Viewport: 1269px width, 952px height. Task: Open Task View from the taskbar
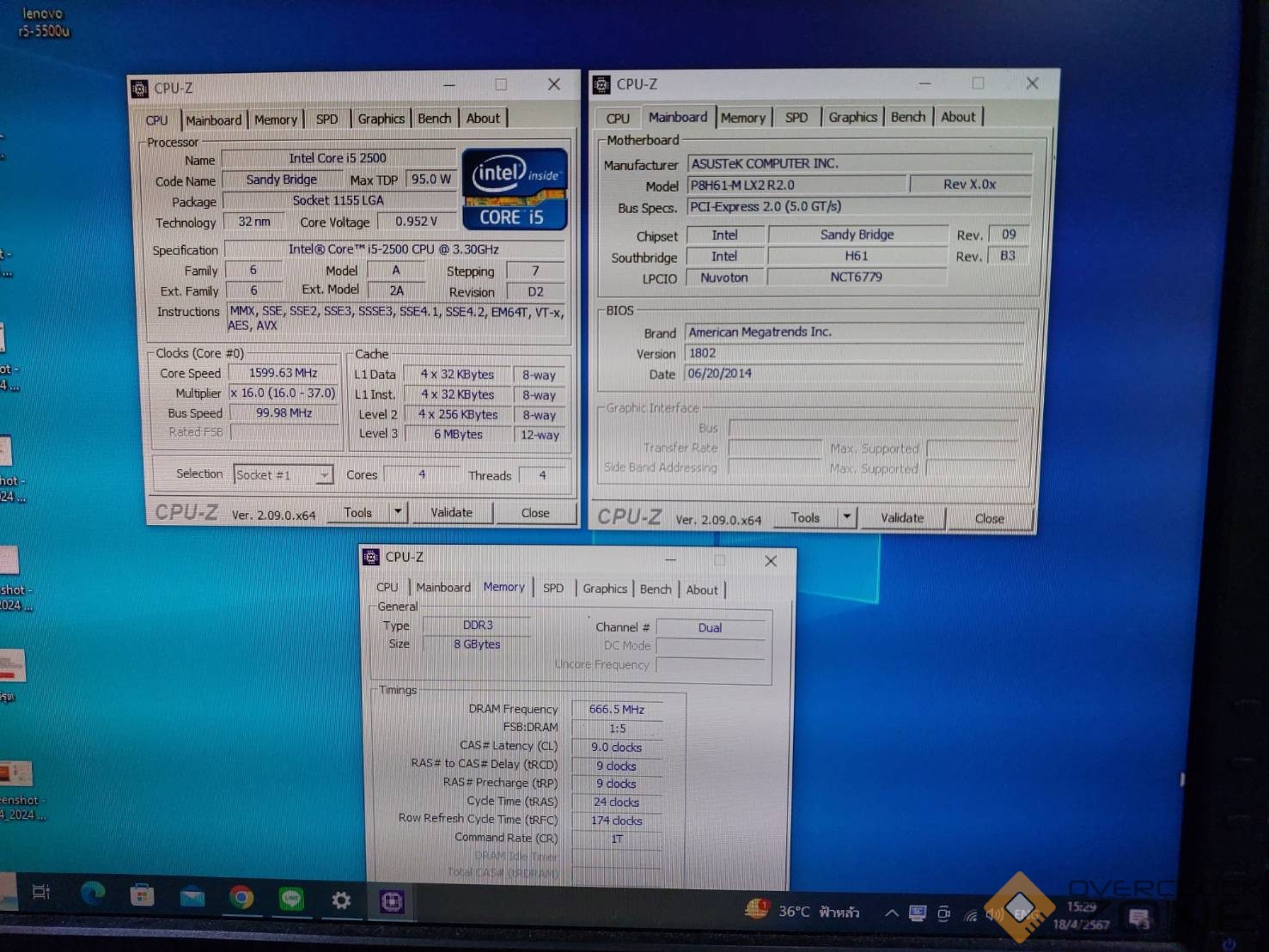[41, 894]
